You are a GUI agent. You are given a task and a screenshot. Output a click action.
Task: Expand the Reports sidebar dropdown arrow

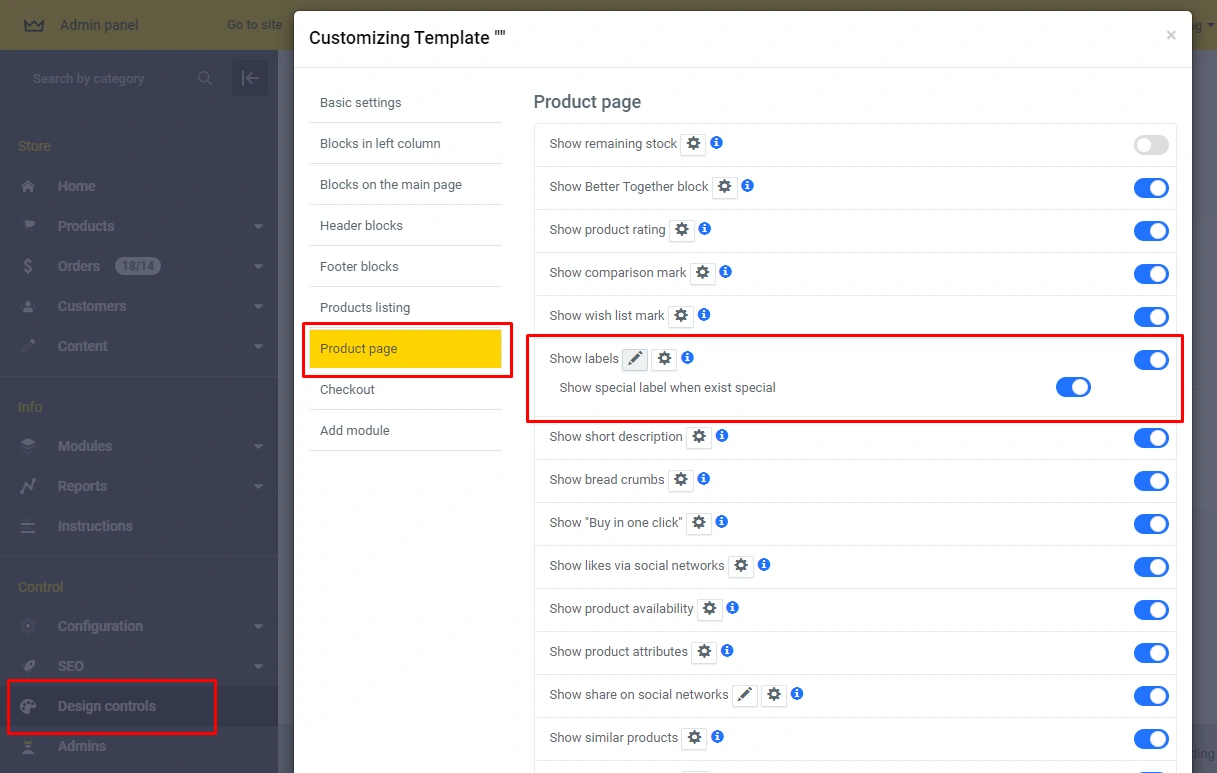click(258, 487)
